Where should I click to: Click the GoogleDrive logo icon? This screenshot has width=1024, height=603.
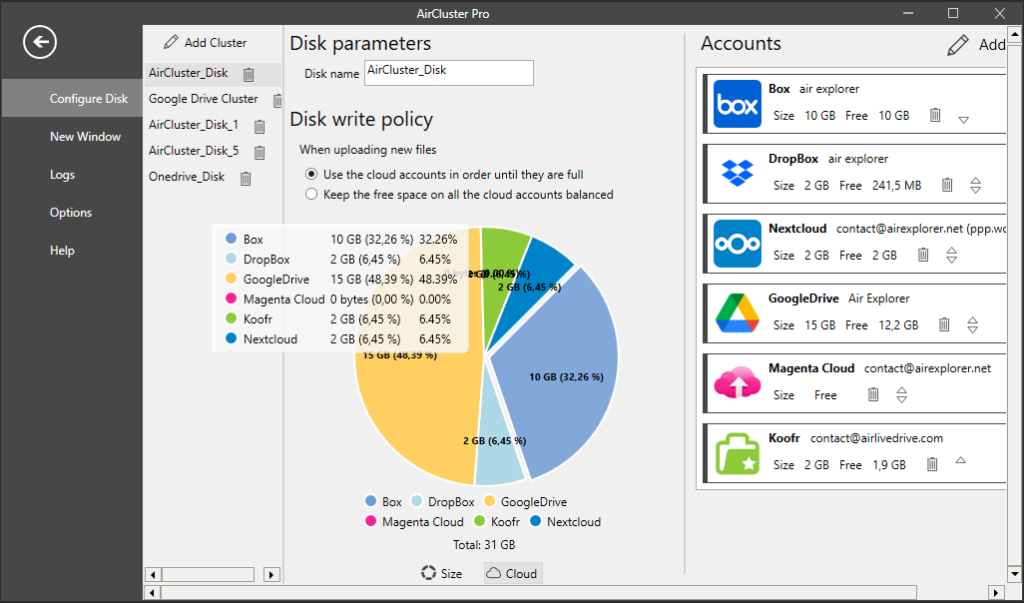[x=737, y=314]
